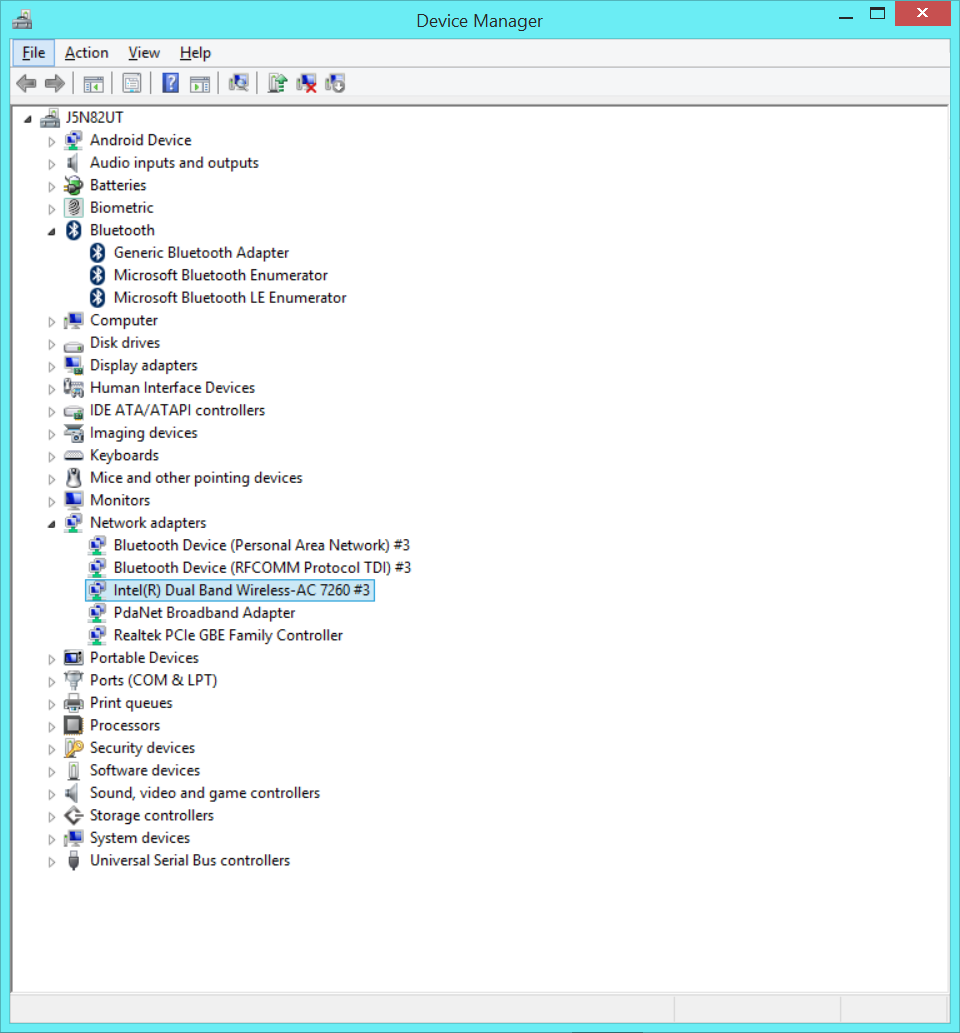Expand Ports (COM & LPT) category
Viewport: 960px width, 1033px height.
click(51, 681)
